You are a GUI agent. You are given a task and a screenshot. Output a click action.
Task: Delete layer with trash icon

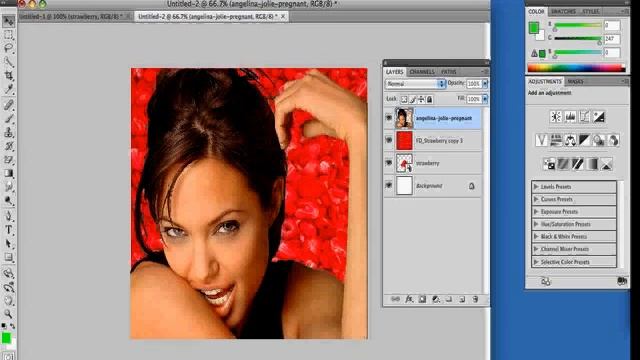tap(476, 299)
